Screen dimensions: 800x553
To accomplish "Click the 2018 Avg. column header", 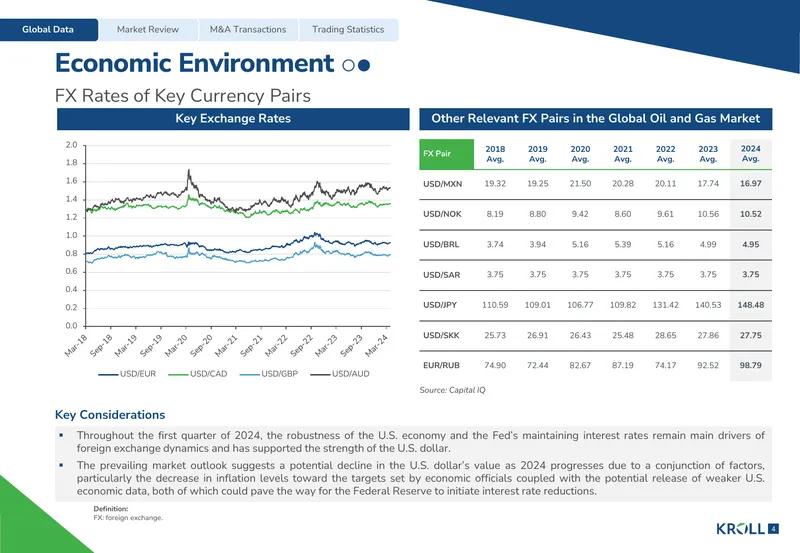I will (x=495, y=154).
